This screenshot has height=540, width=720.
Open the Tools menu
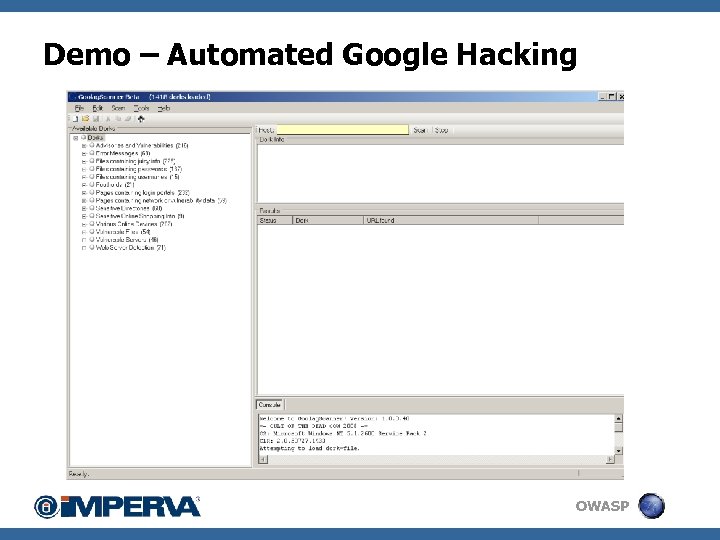[141, 108]
